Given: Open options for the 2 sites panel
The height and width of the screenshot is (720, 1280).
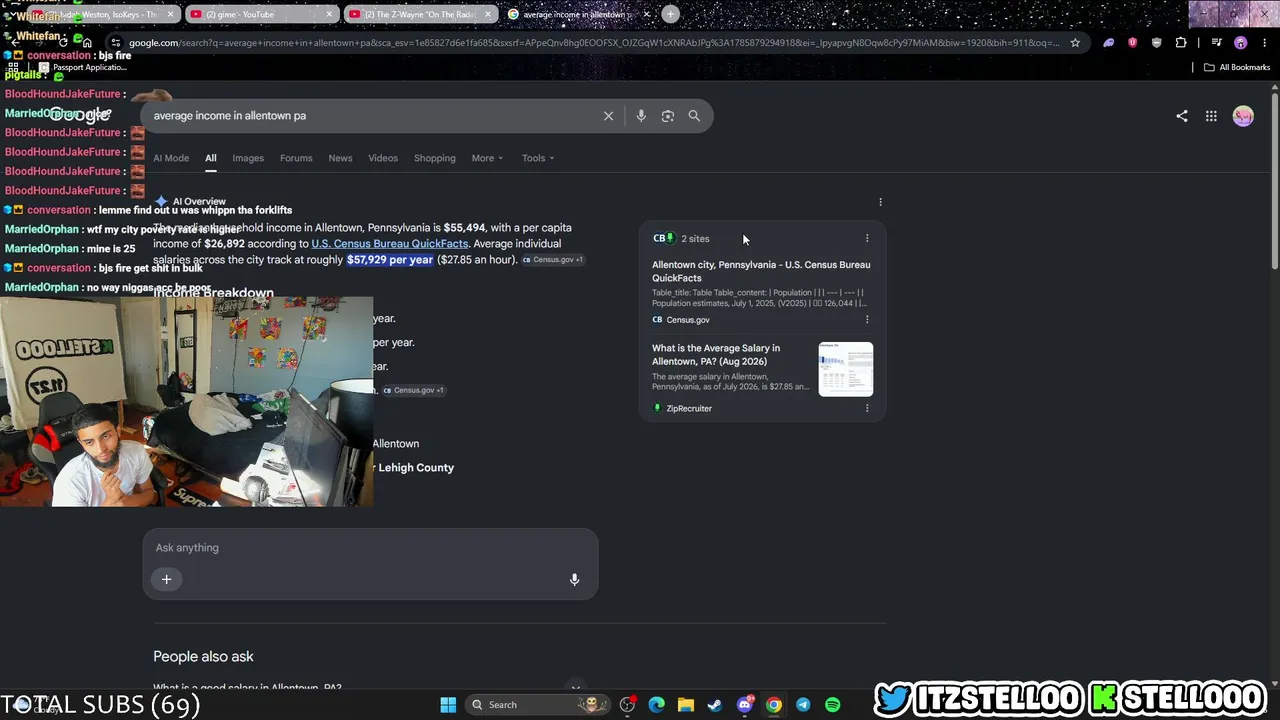Looking at the screenshot, I should pos(867,239).
